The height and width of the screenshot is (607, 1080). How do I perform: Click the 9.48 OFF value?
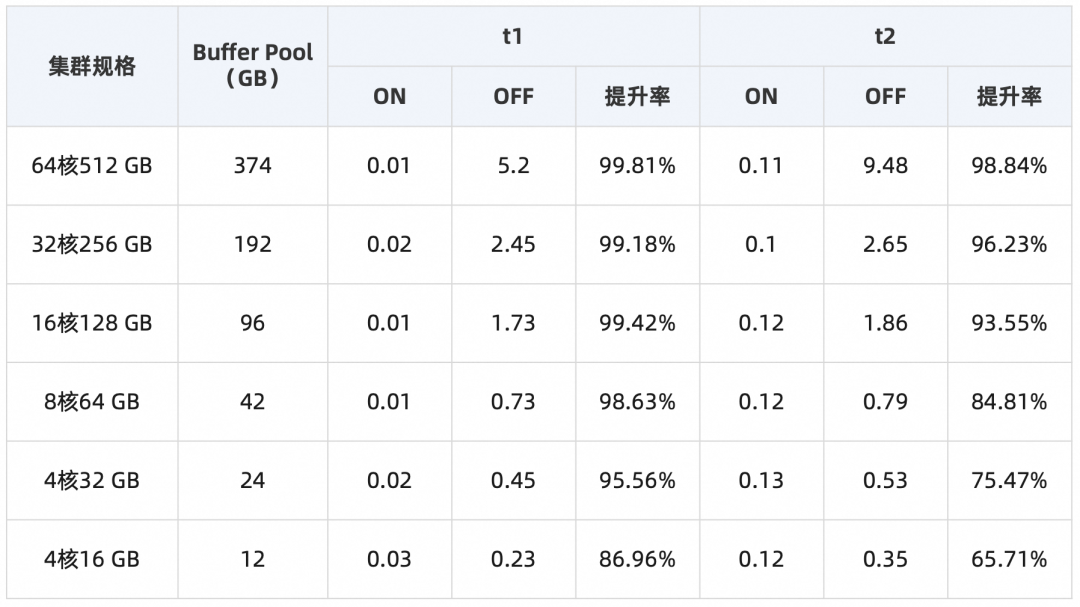pos(885,165)
